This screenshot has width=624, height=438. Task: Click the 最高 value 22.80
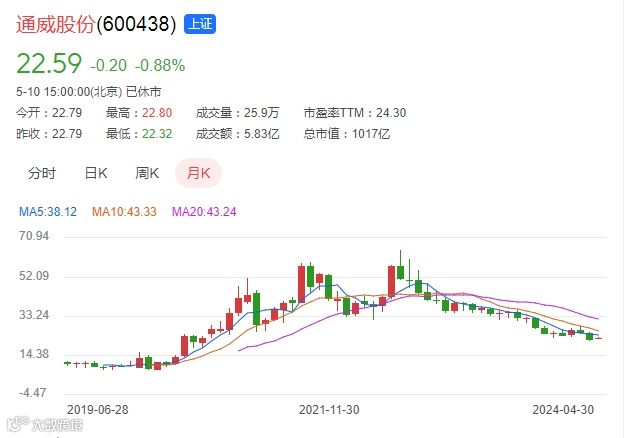click(157, 113)
